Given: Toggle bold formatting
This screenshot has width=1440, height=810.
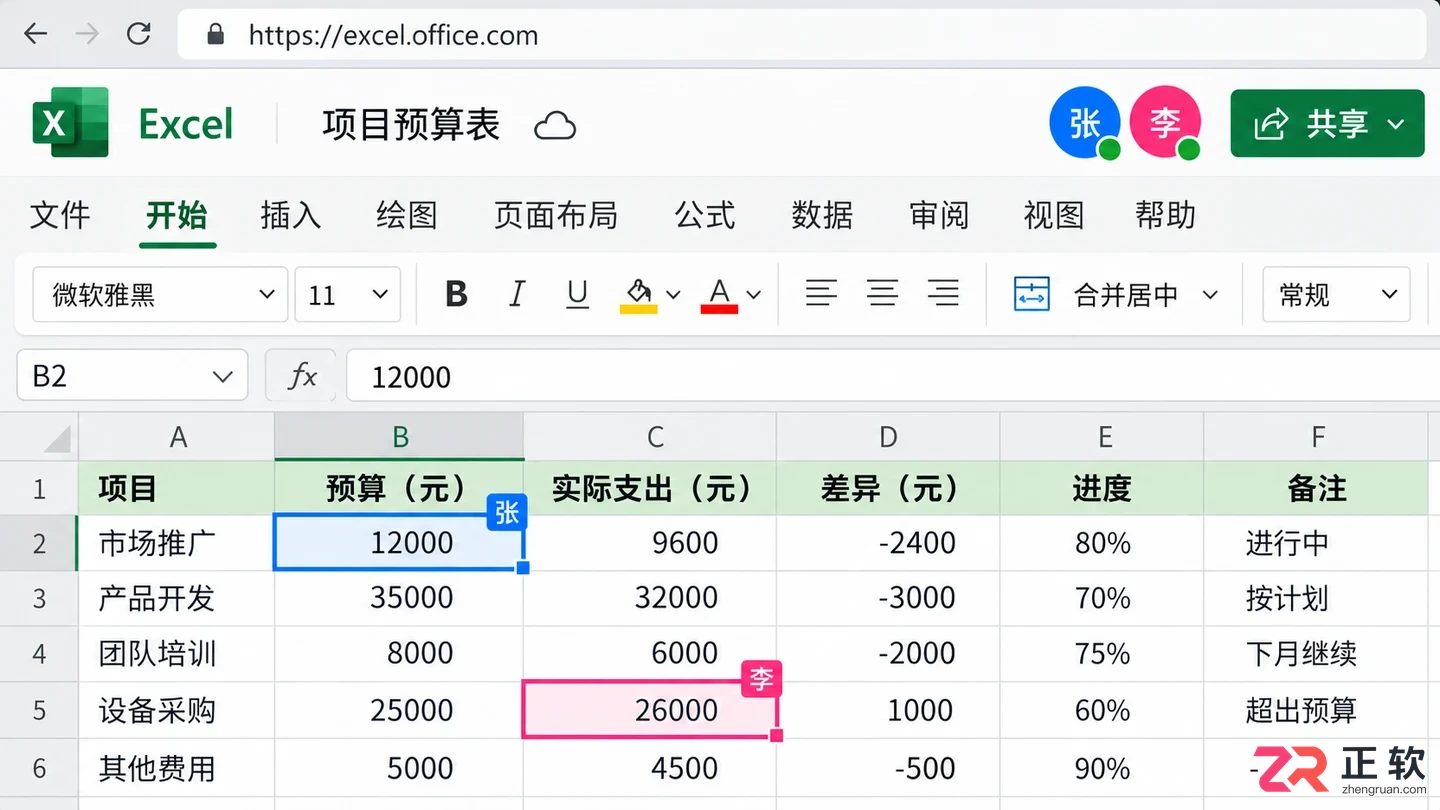Looking at the screenshot, I should coord(456,294).
